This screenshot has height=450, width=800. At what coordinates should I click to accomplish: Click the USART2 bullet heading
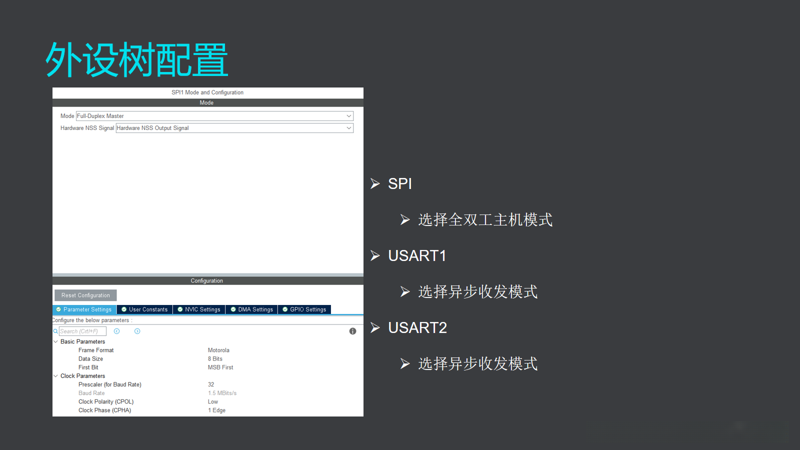click(x=417, y=328)
